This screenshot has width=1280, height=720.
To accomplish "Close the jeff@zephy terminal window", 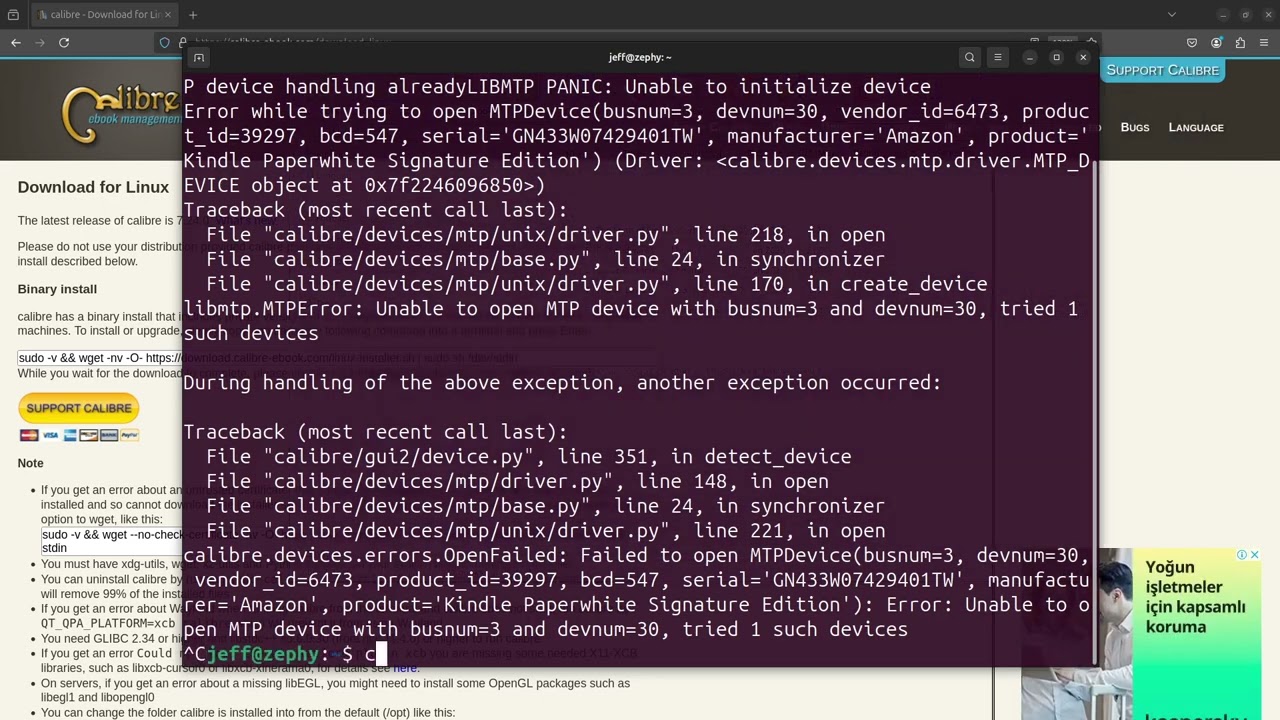I will tap(1083, 58).
